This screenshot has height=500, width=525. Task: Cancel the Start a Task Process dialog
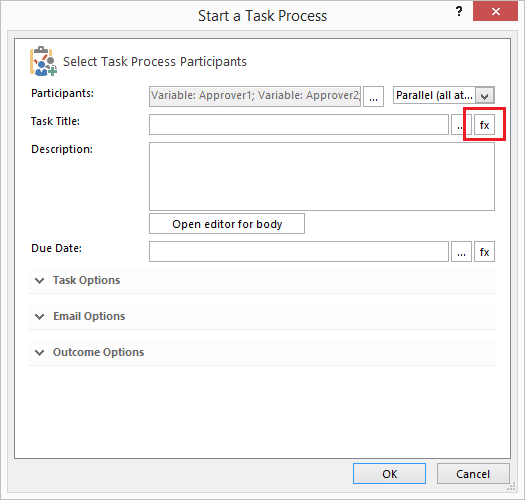click(473, 474)
